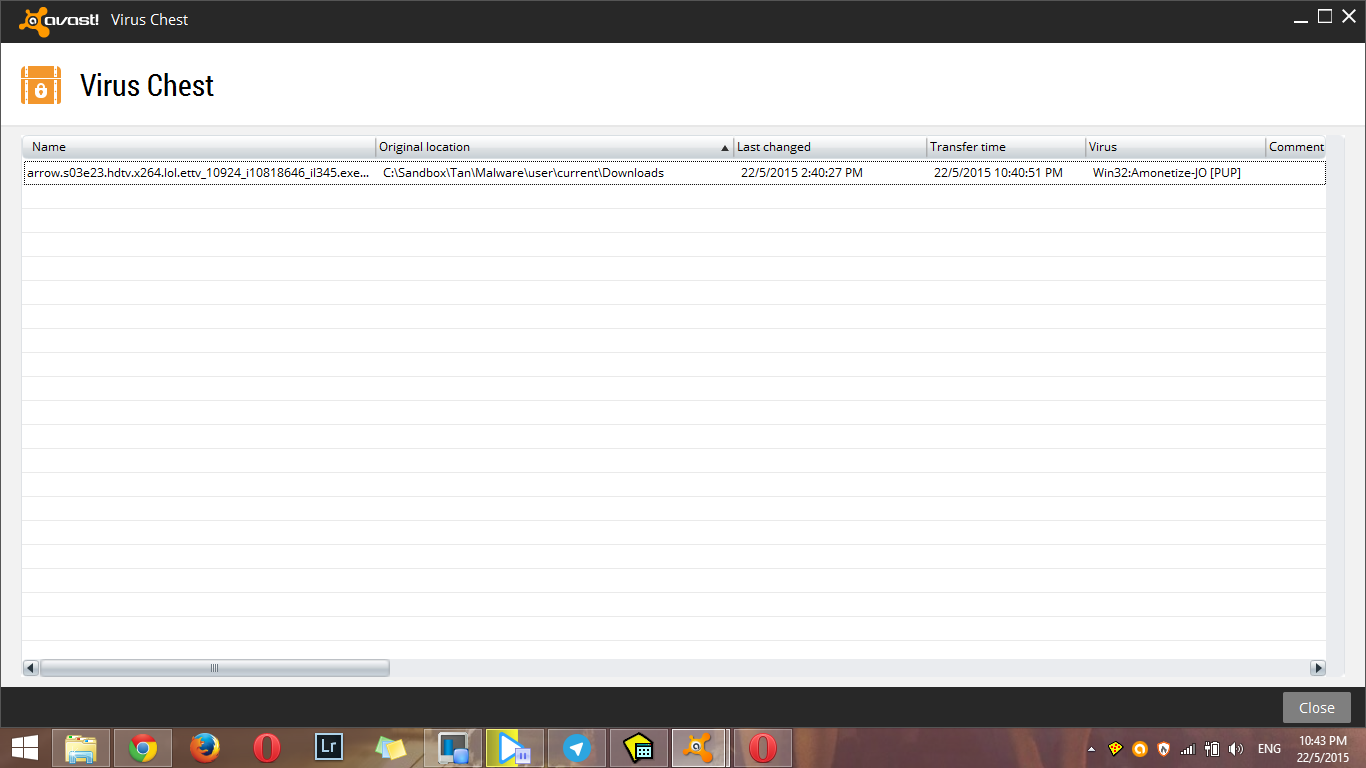Open the yellow tag app left of Avast

639,748
